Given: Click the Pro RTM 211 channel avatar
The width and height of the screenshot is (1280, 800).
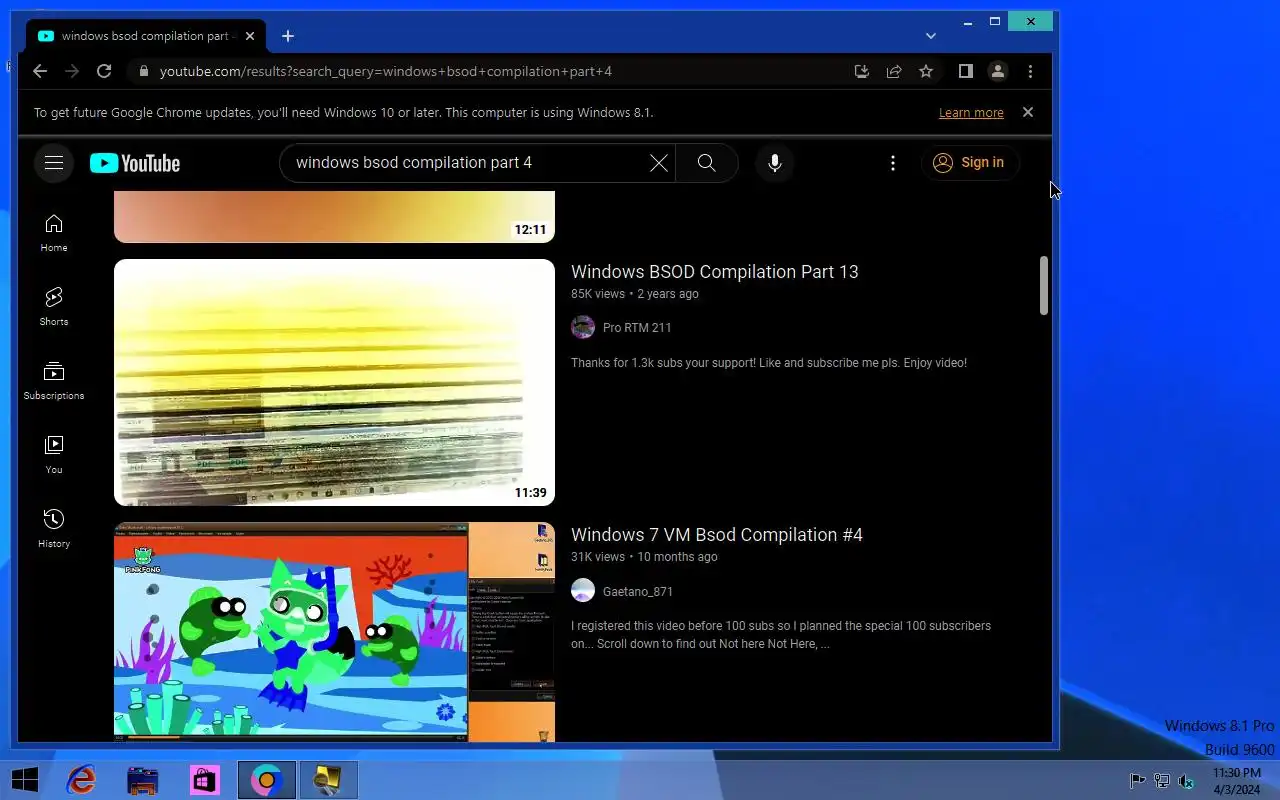Looking at the screenshot, I should [583, 327].
